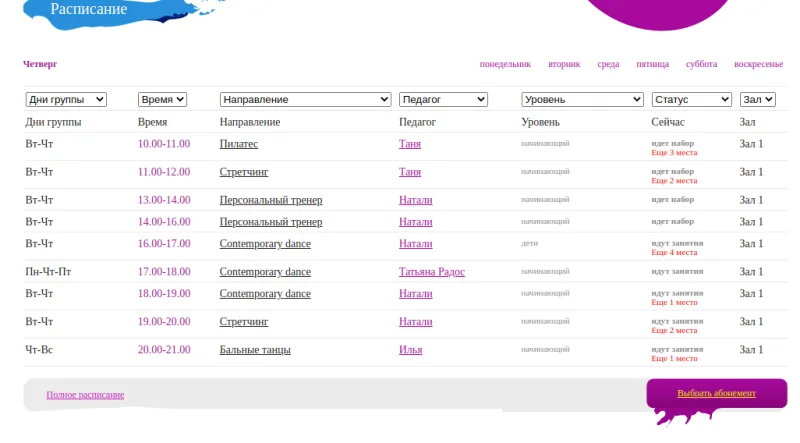The width and height of the screenshot is (800, 443).
Task: Switch to среда schedule
Action: pyautogui.click(x=608, y=64)
